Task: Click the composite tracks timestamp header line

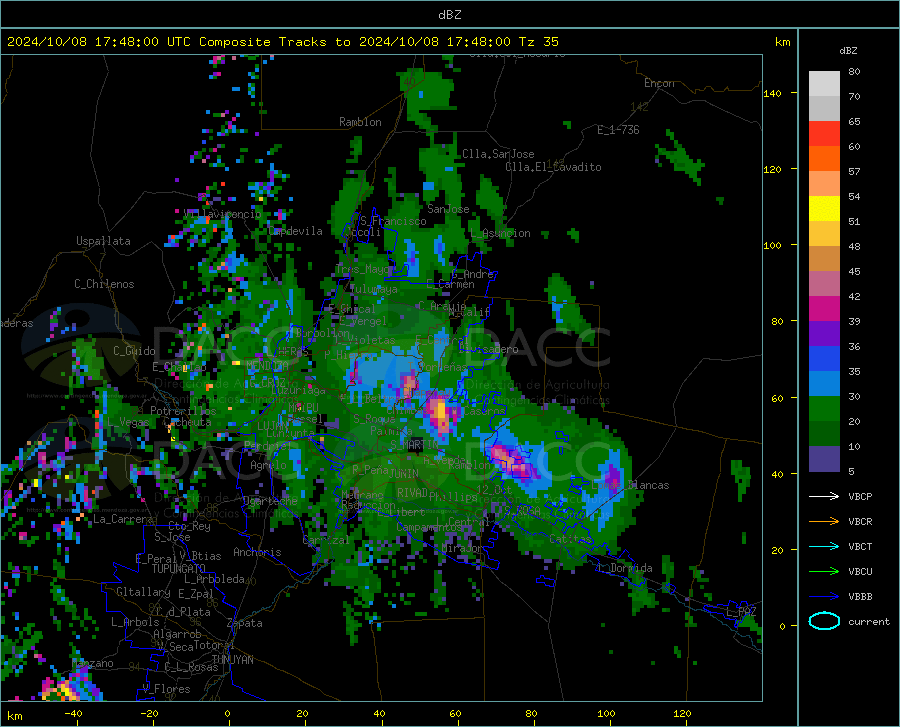Action: (x=282, y=41)
